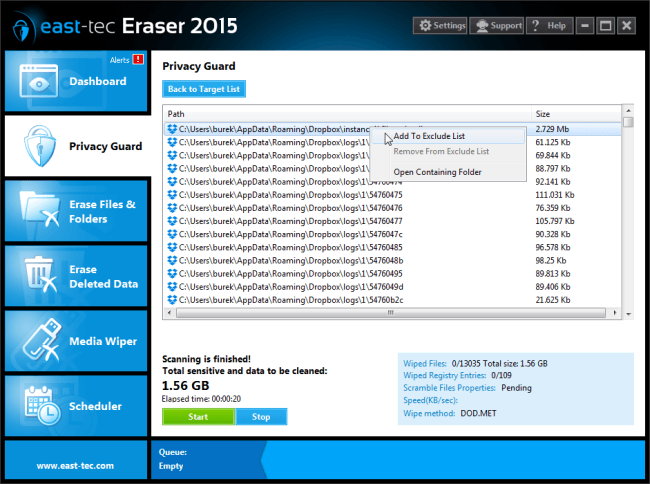Screen dimensions: 650x484
Task: Click the Dropbox icon beside 54760b2c path
Action: pos(172,300)
